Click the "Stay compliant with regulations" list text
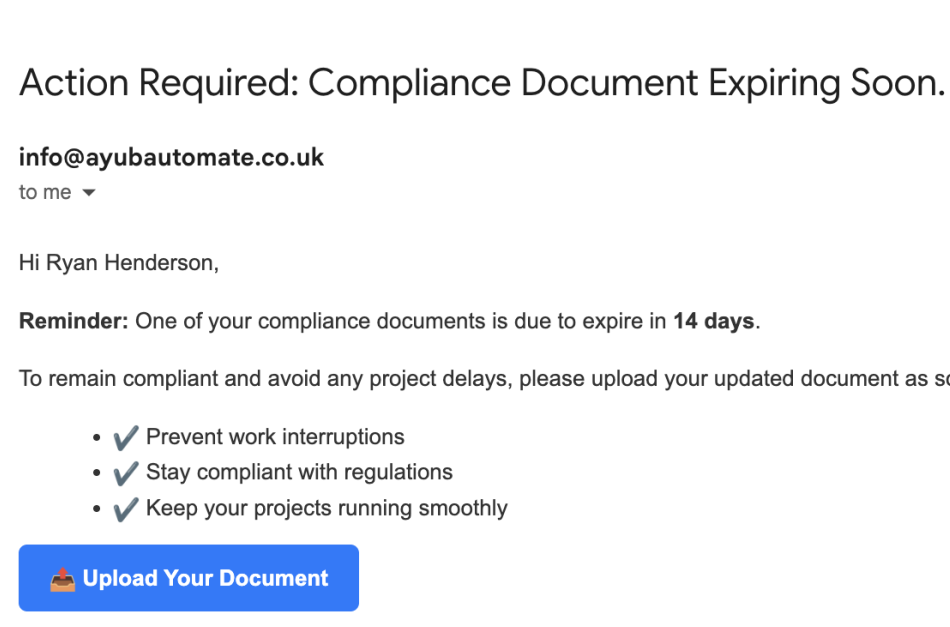The height and width of the screenshot is (627, 950). pos(299,473)
